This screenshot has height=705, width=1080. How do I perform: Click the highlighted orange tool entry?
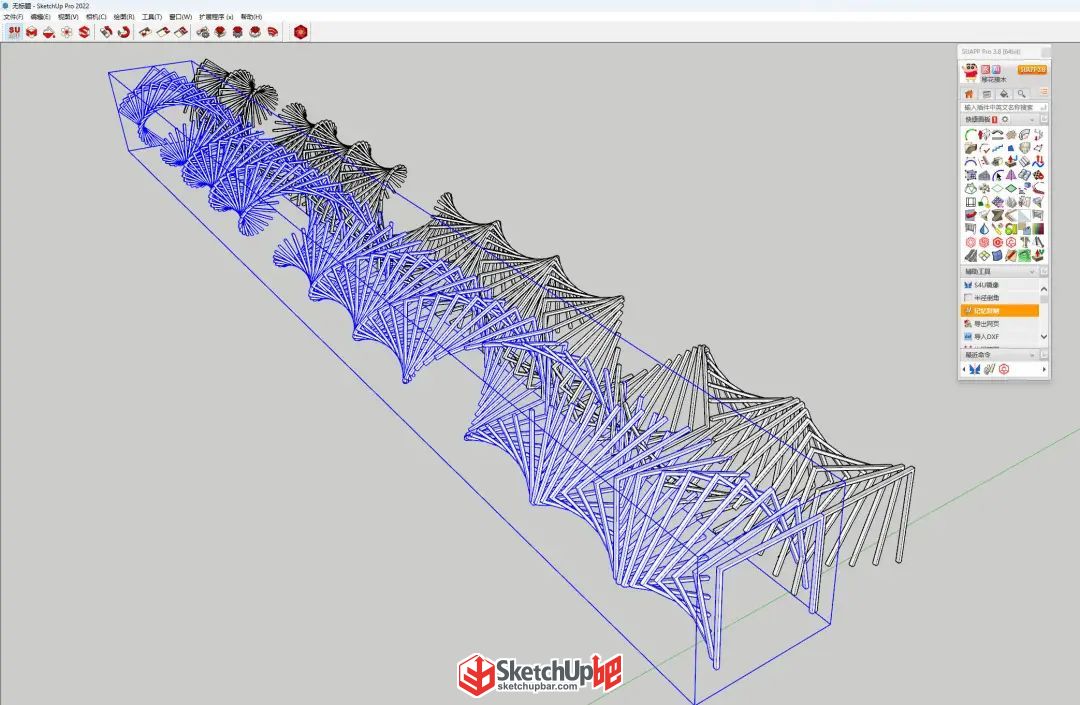coord(999,311)
